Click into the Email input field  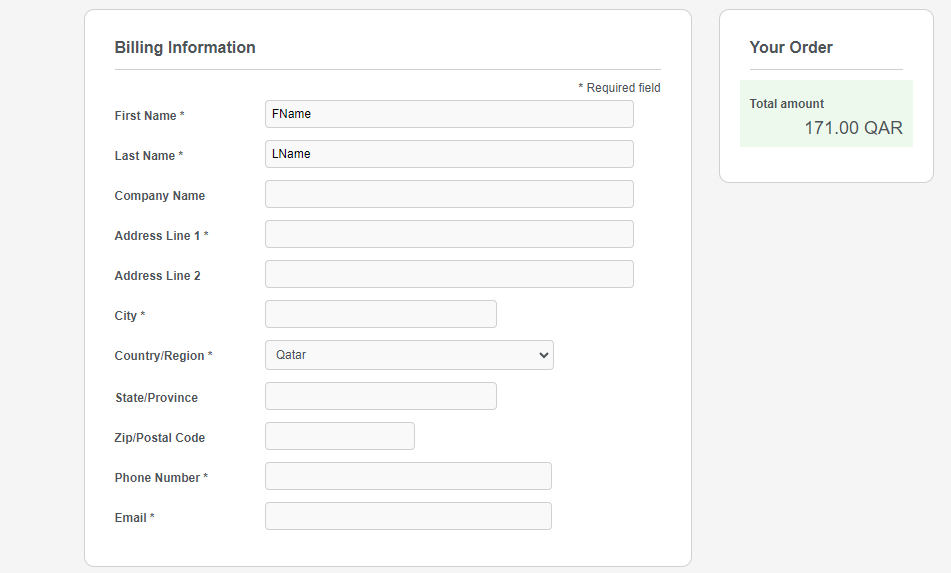pyautogui.click(x=408, y=516)
